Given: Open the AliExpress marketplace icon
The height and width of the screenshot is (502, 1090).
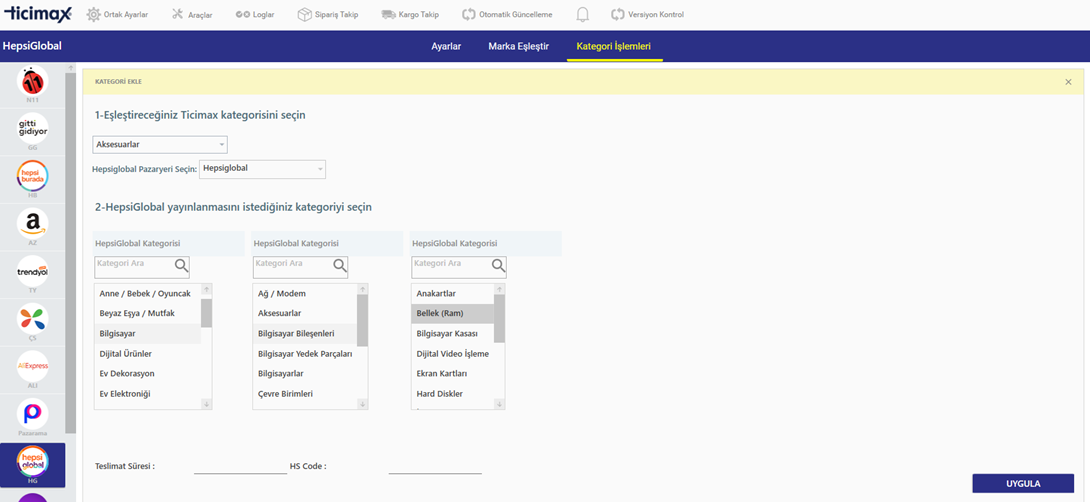Looking at the screenshot, I should [33, 366].
